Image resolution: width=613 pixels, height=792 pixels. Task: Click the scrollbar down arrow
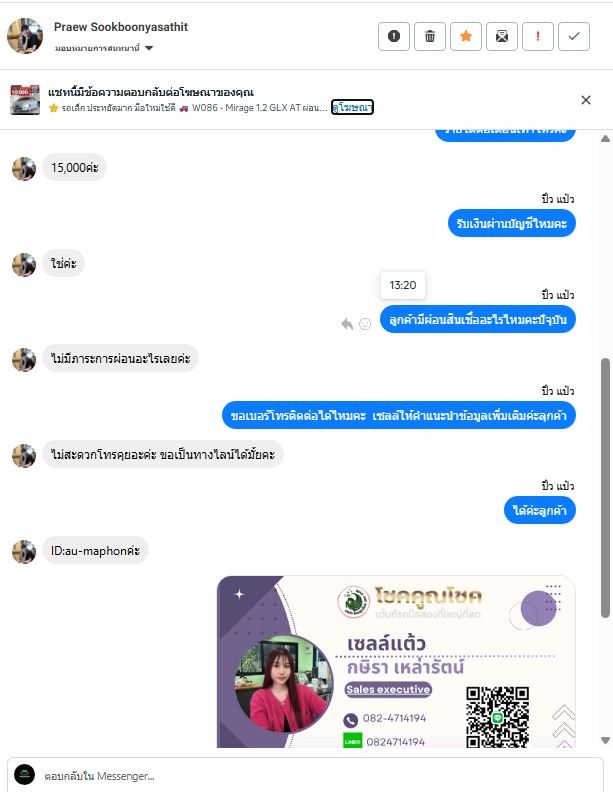coord(605,740)
